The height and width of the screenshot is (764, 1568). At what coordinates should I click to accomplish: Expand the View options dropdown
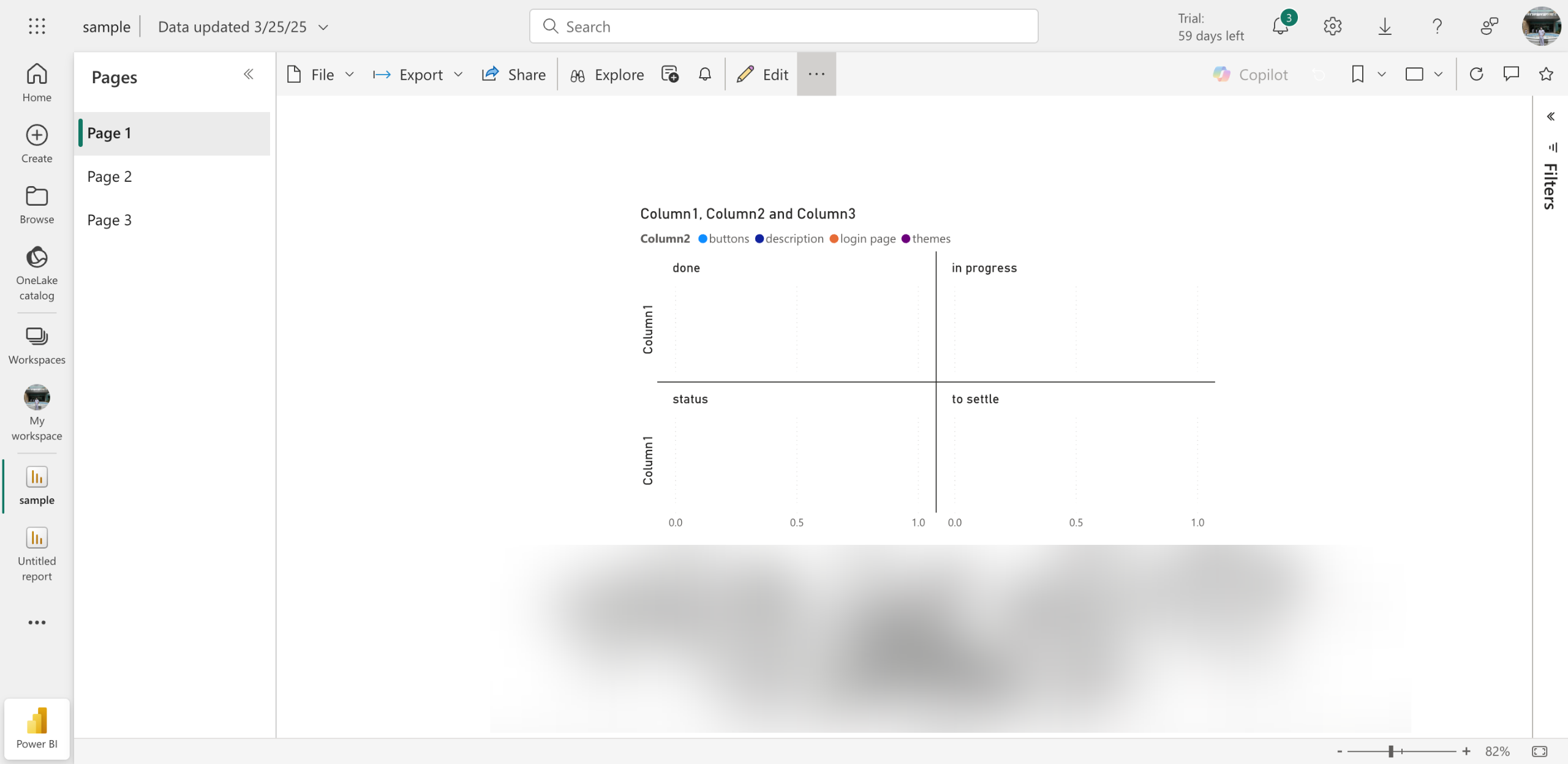click(x=1423, y=74)
